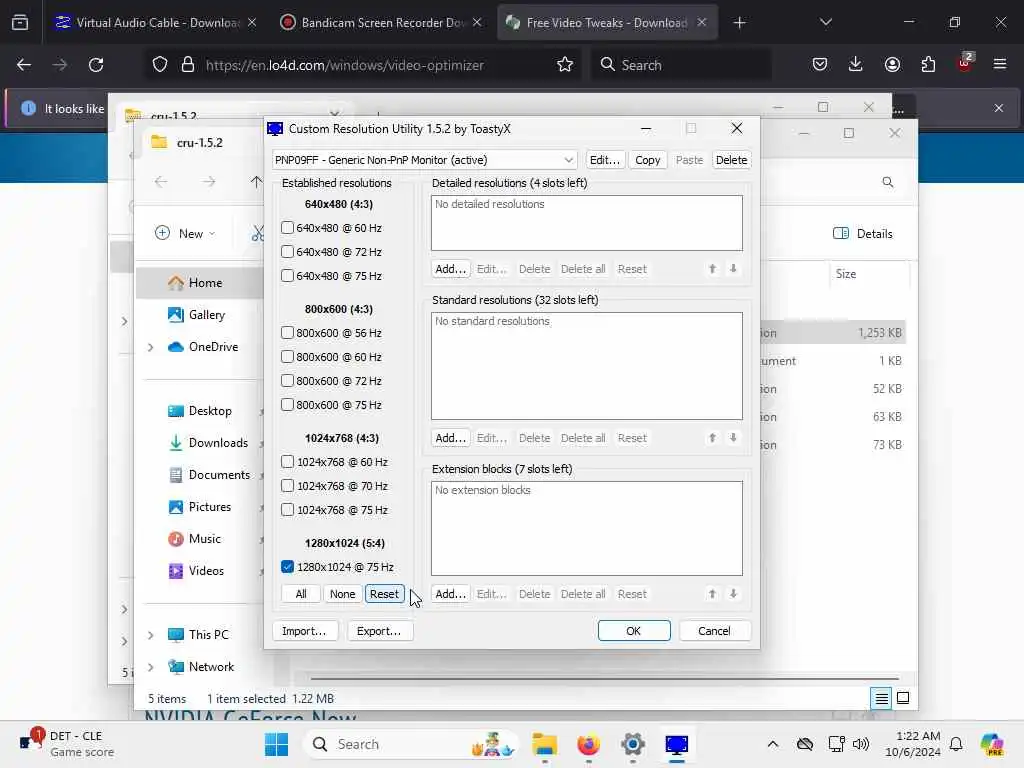Select All established resolutions
The image size is (1024, 768).
(300, 594)
